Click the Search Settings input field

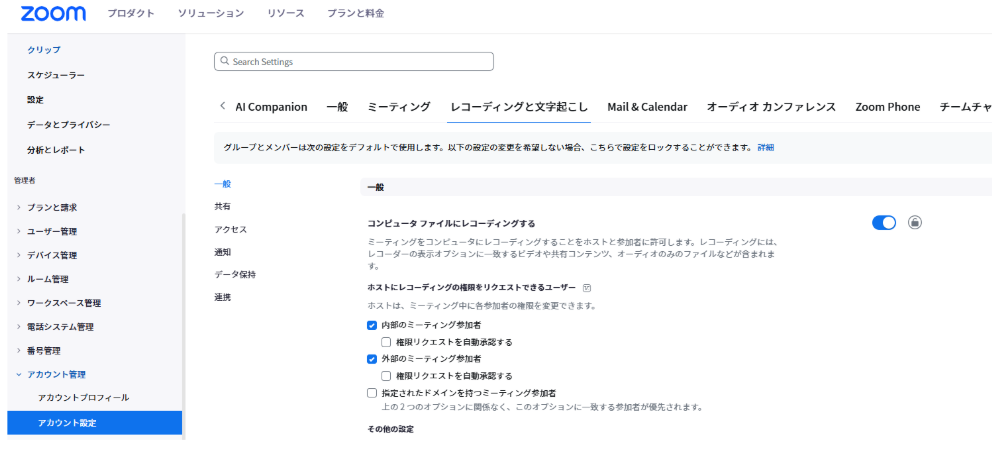click(354, 61)
